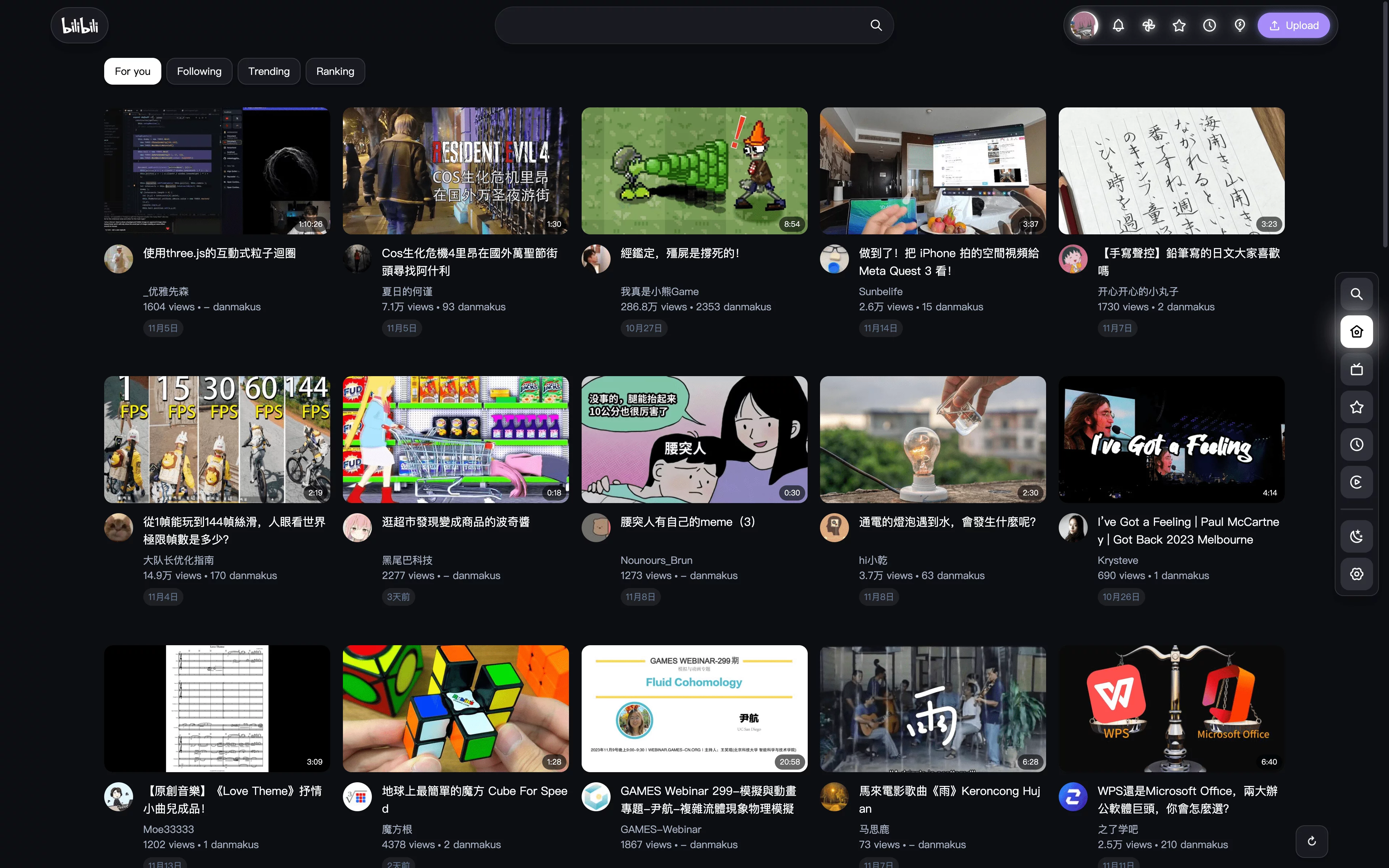
Task: Open the sidebar settings gear icon
Action: click(x=1356, y=574)
